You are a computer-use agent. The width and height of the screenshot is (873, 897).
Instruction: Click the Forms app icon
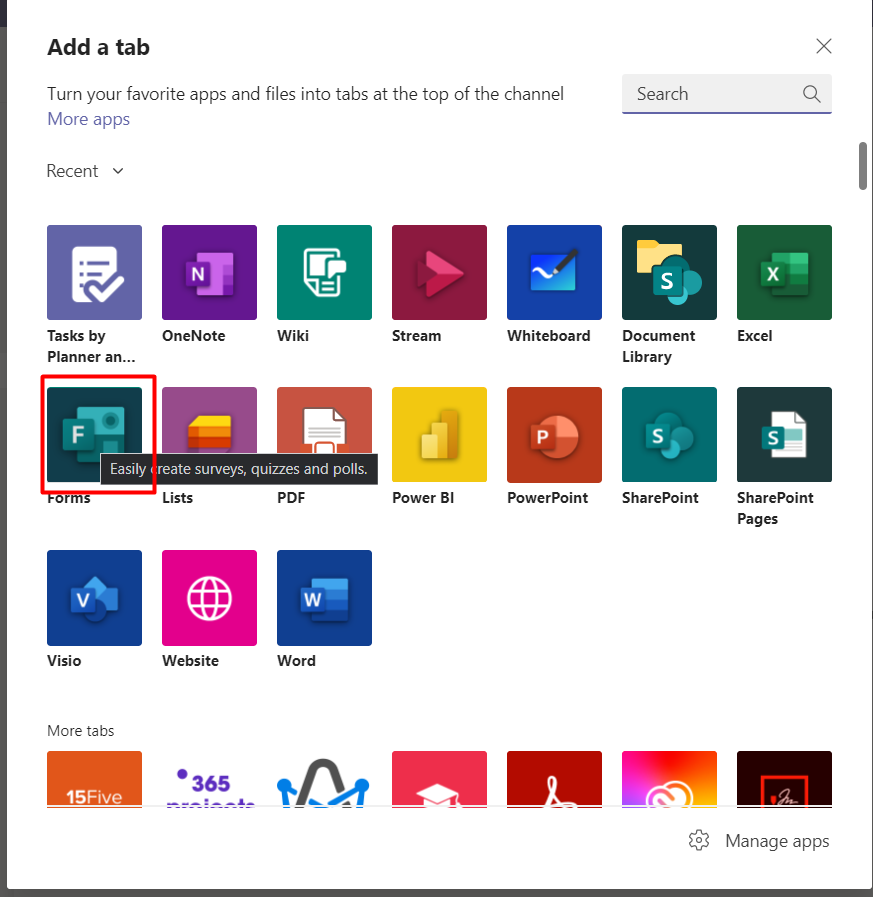tap(94, 434)
